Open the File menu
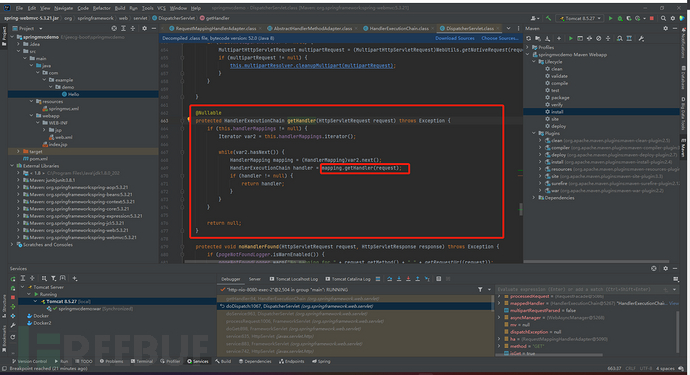The image size is (690, 375). pos(19,8)
